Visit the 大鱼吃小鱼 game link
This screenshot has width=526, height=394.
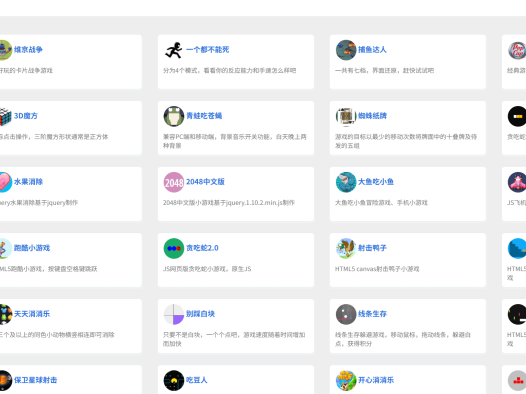376,181
